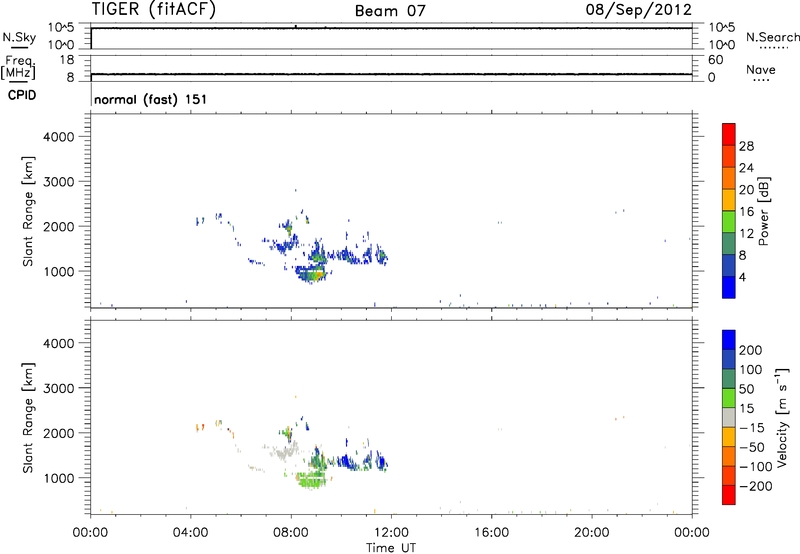Pick the red top segment of power colorbar
The height and width of the screenshot is (554, 800).
(729, 134)
